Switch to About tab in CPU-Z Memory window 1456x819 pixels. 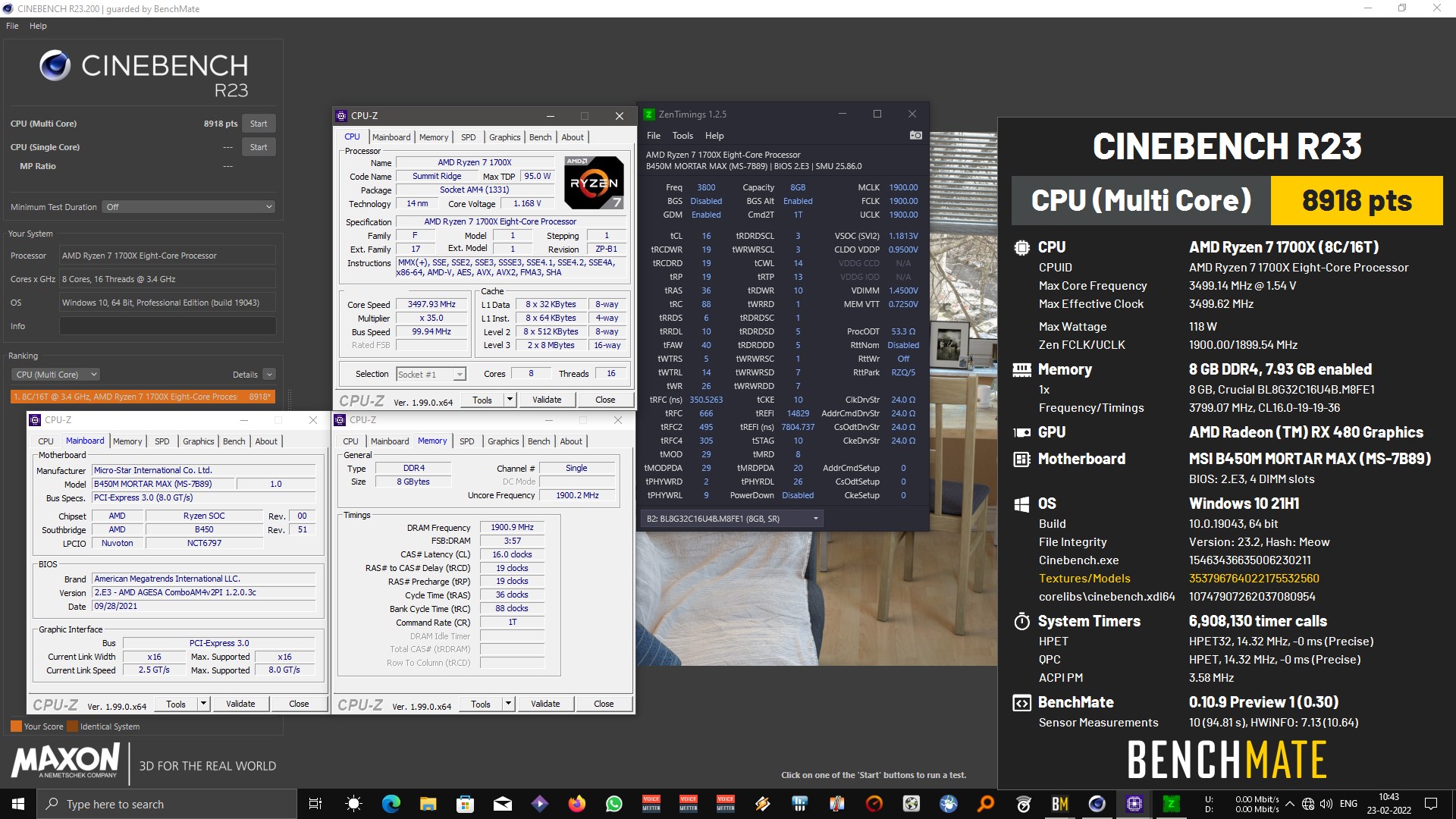point(571,441)
